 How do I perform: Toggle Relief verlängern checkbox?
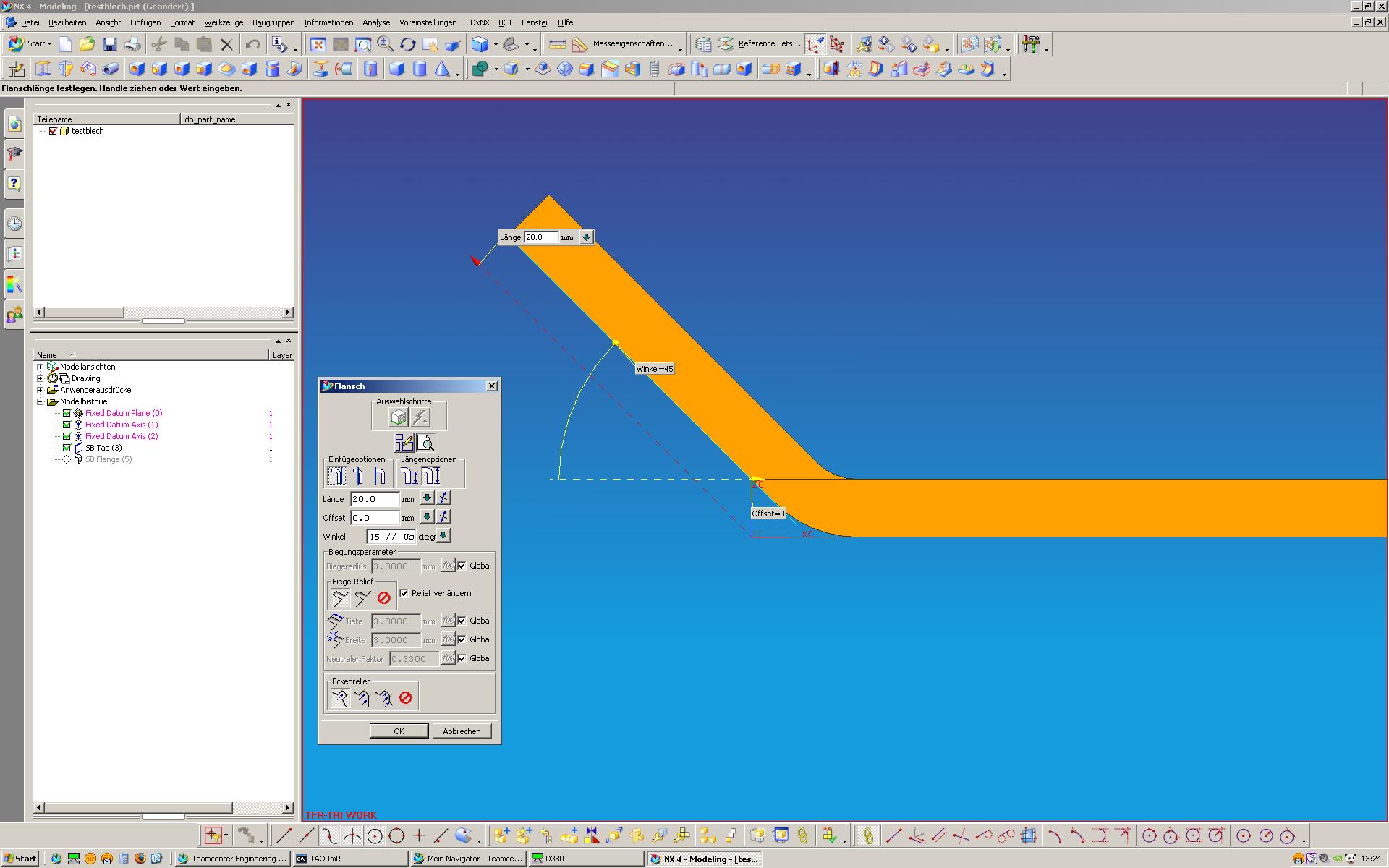[404, 593]
